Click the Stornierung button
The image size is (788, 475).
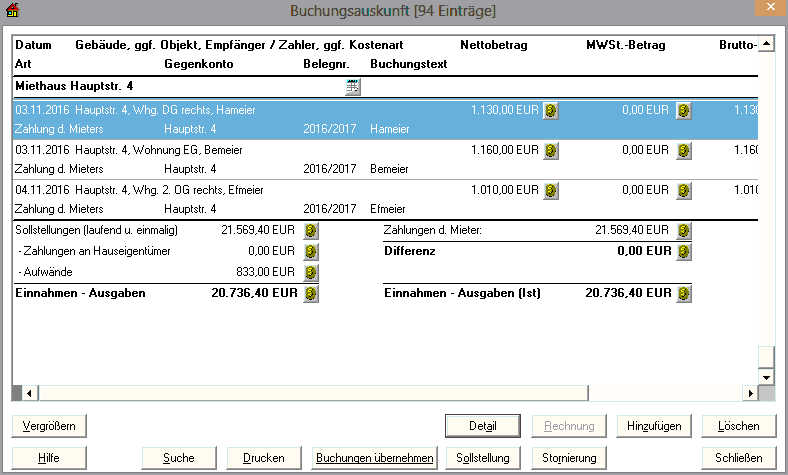568,458
